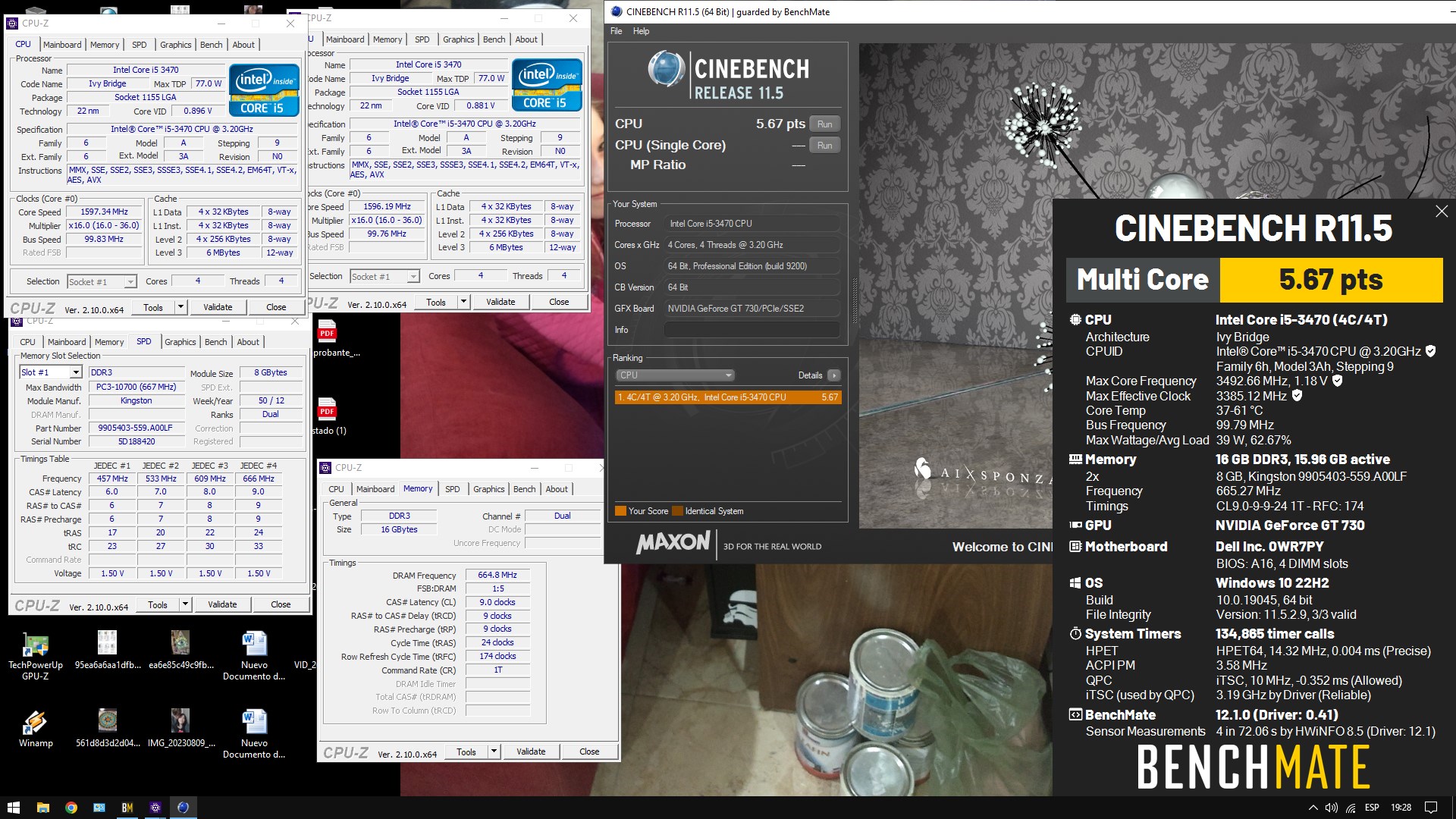Open Bench tab in CPU-Z window showing 1597.34 MHz
Viewport: 1456px width, 819px height.
point(211,45)
